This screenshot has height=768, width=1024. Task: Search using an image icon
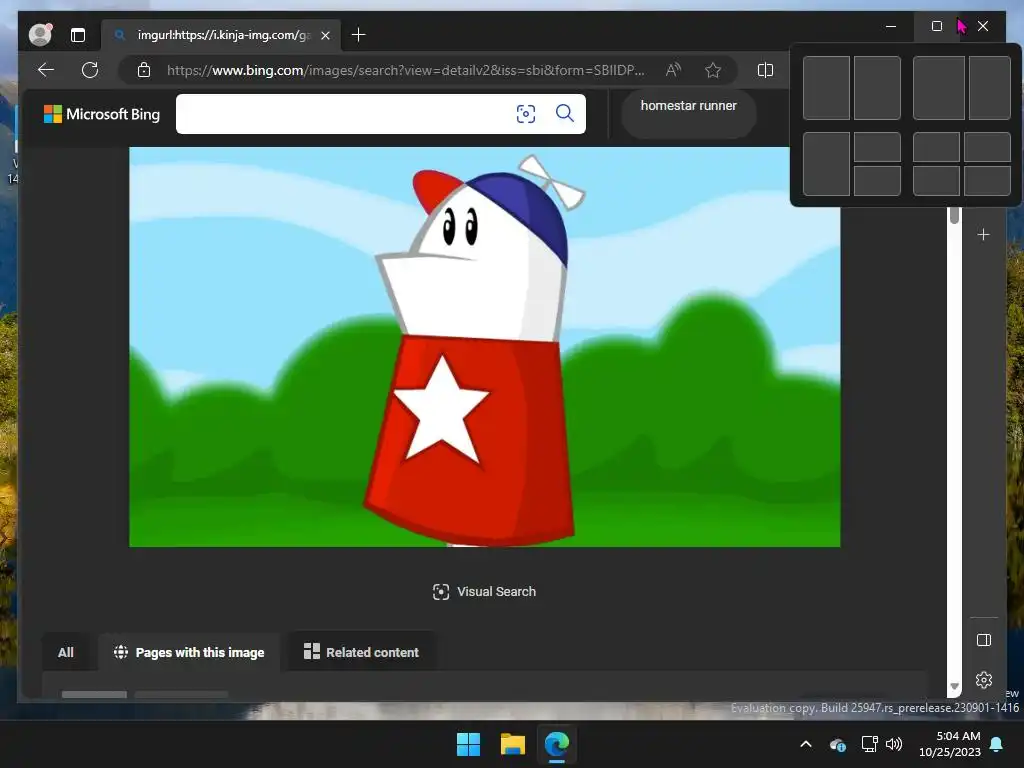tap(526, 114)
